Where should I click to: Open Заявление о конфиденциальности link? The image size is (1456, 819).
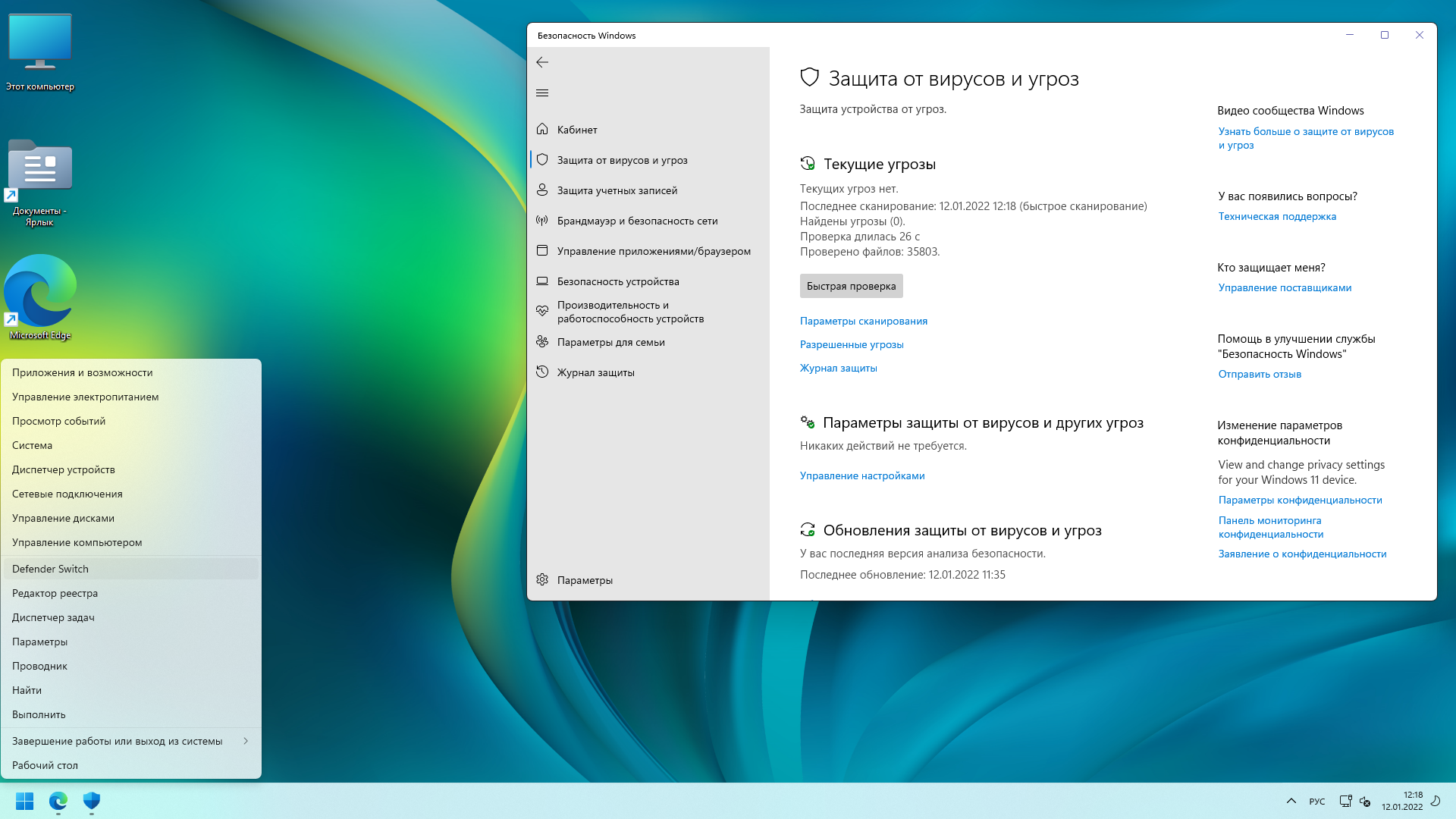(x=1302, y=554)
